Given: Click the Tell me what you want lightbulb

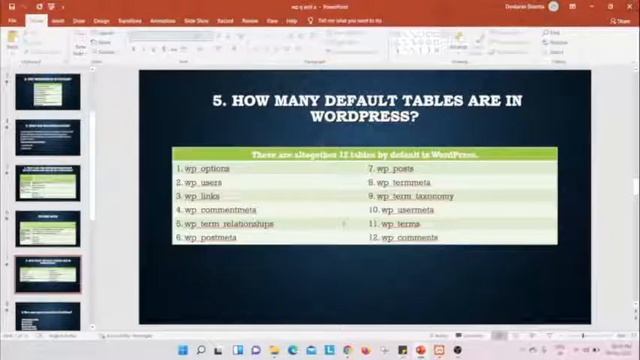Looking at the screenshot, I should (310, 20).
